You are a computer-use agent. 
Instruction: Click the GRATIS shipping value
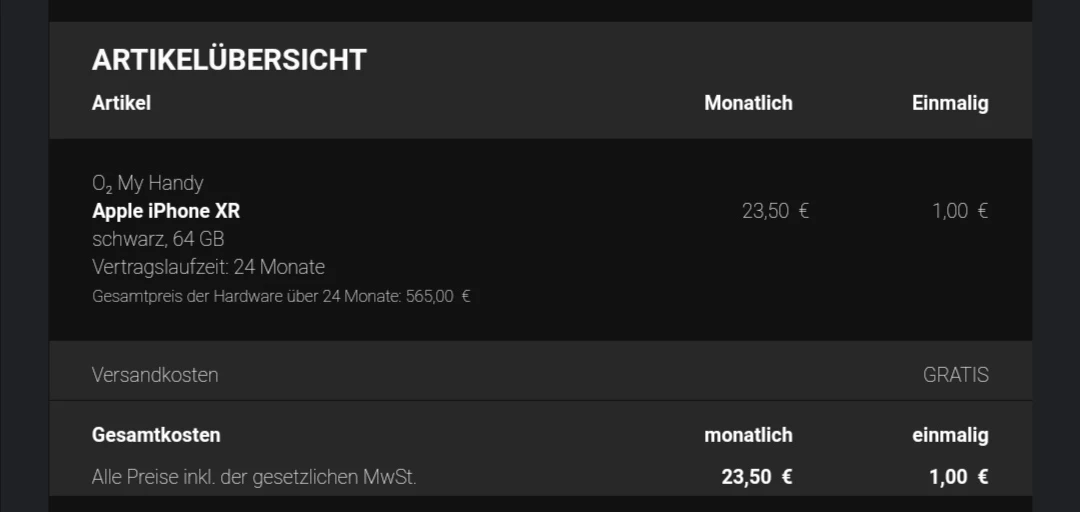coord(956,375)
